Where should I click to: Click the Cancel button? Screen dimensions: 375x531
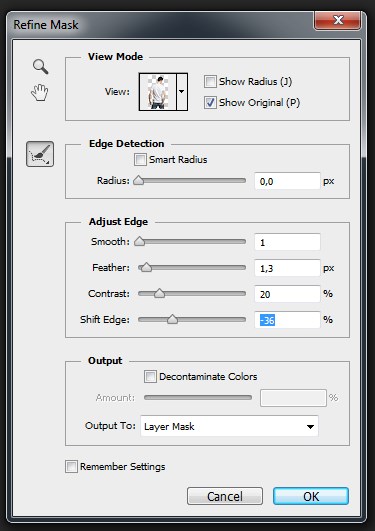(x=225, y=496)
